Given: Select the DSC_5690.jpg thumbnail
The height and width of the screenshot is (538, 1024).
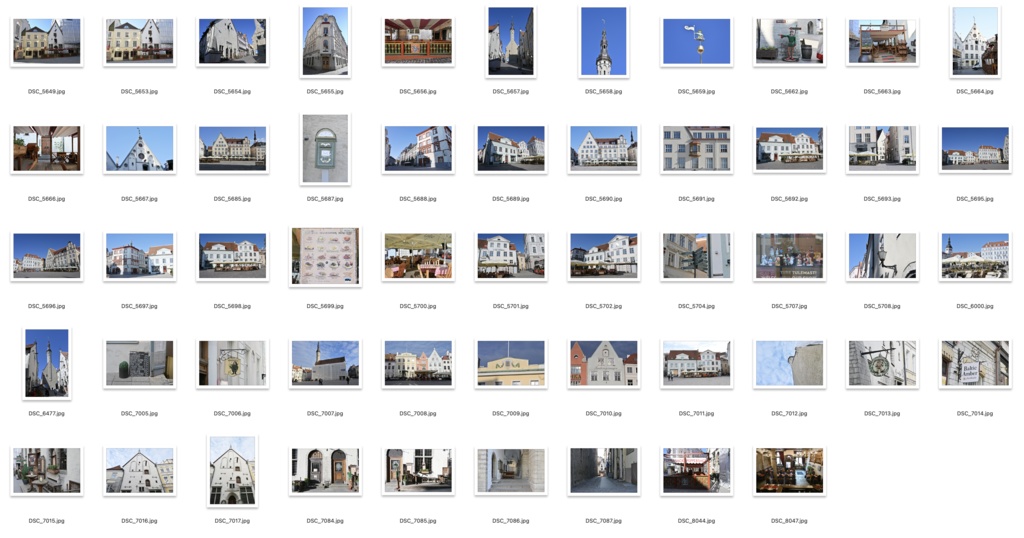Looking at the screenshot, I should (x=603, y=149).
